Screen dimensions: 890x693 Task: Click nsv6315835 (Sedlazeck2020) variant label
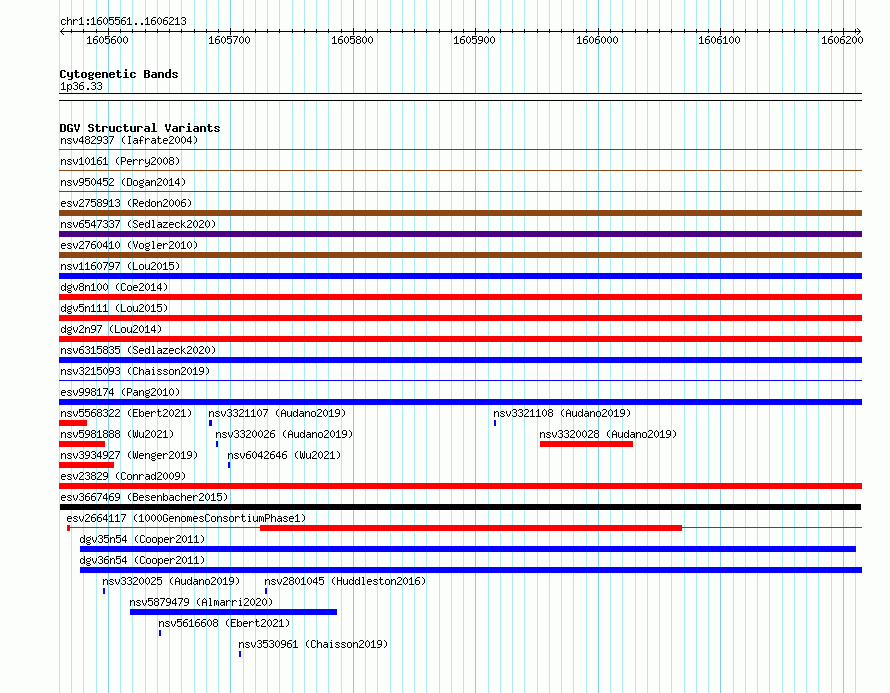click(138, 350)
